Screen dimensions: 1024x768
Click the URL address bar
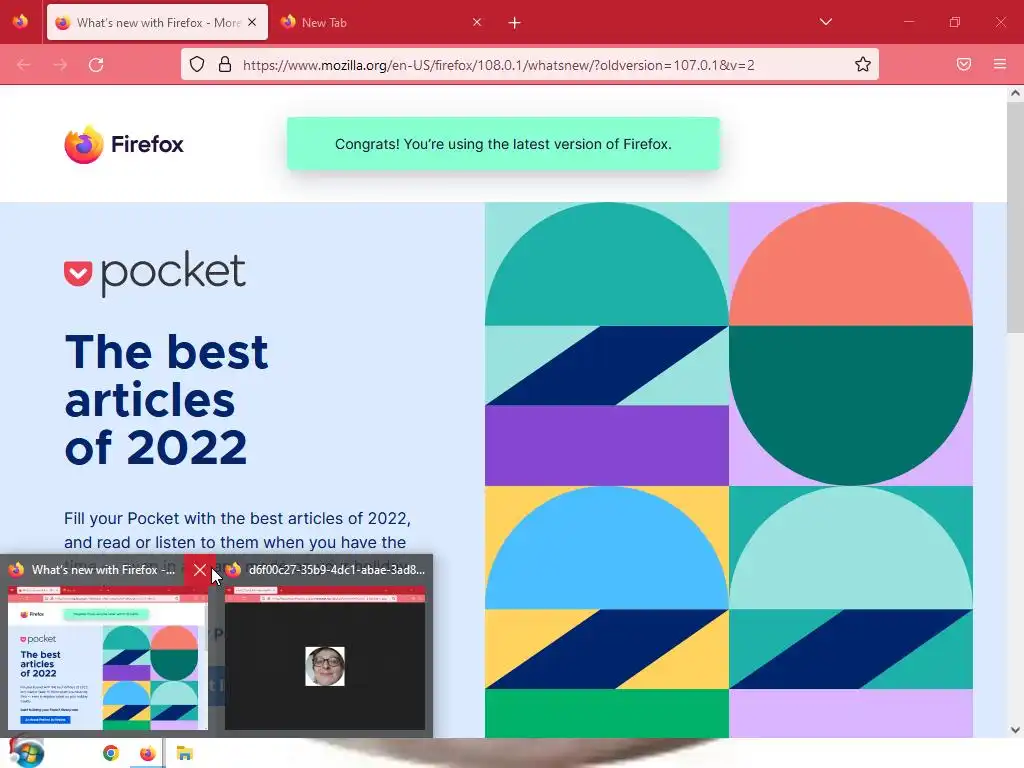tap(529, 65)
